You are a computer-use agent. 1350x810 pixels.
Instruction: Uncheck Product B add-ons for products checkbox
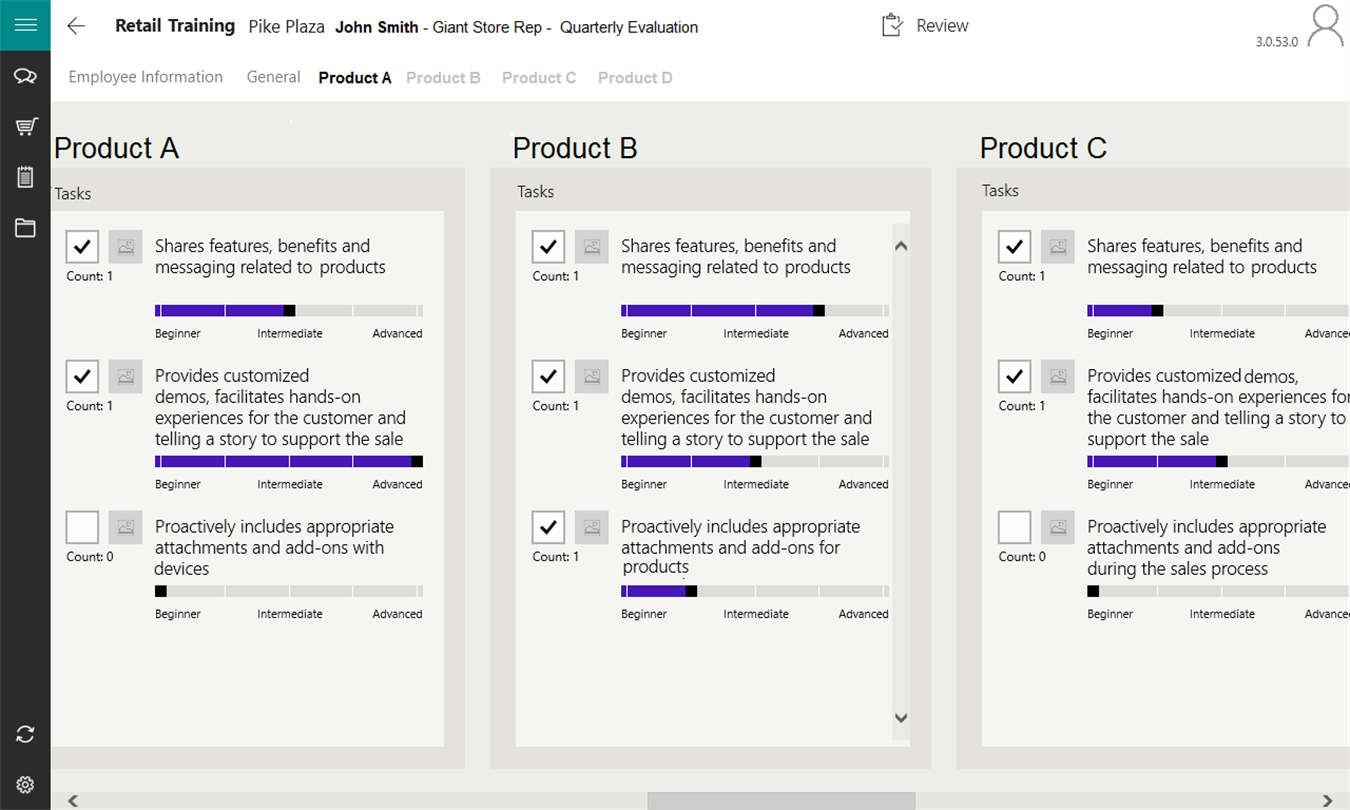(548, 527)
